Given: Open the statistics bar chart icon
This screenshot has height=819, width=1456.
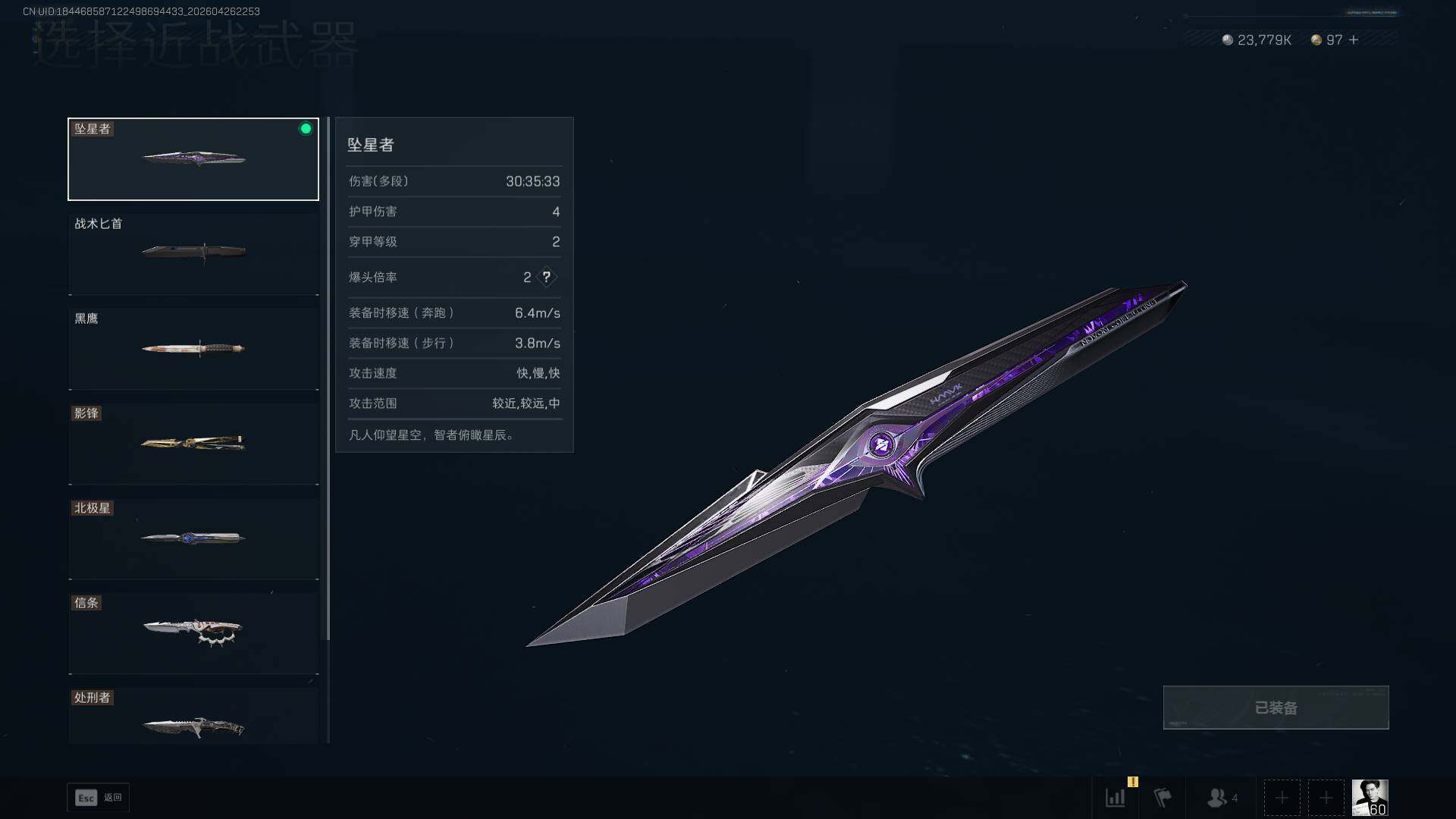Looking at the screenshot, I should tap(1116, 798).
